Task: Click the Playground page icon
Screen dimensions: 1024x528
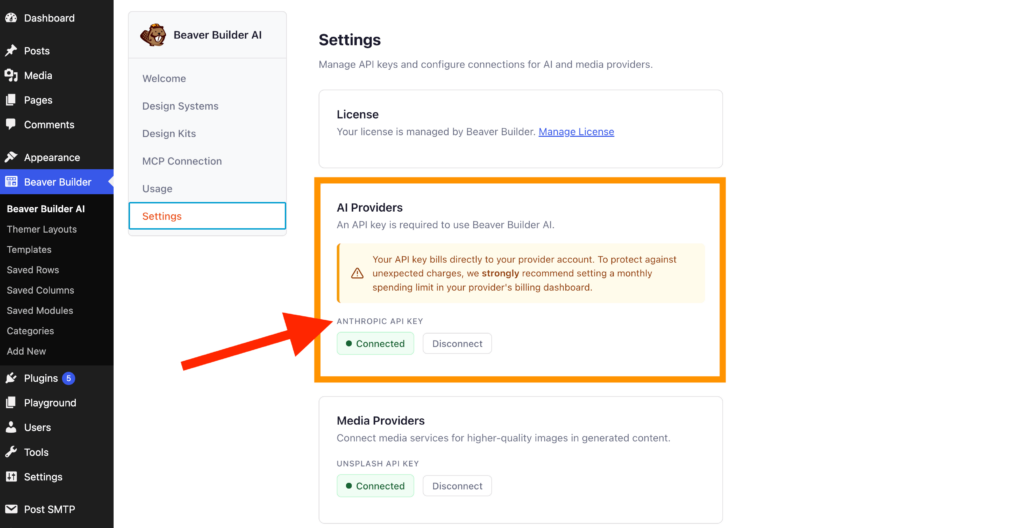Action: pyautogui.click(x=10, y=403)
